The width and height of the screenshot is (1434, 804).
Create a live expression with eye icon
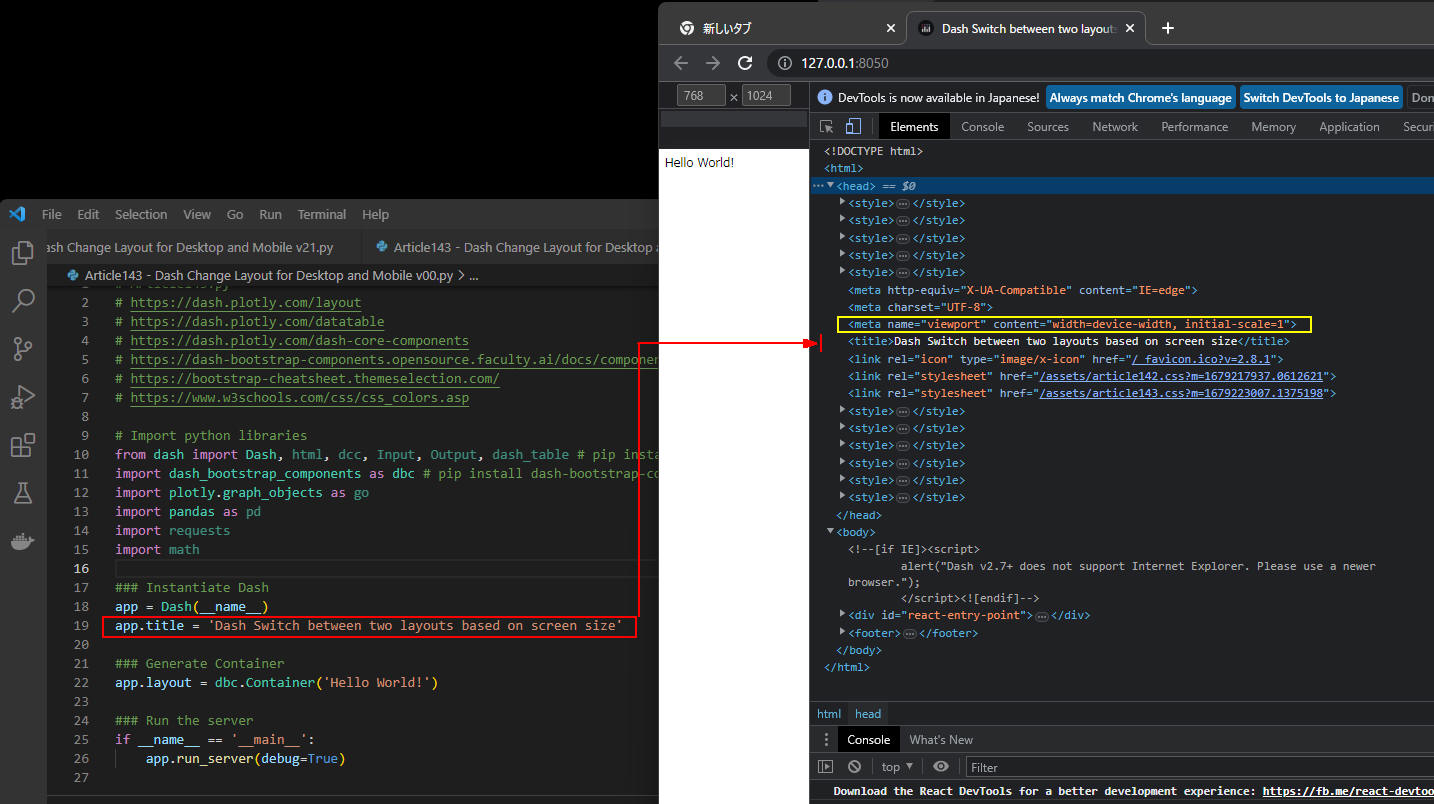[941, 767]
